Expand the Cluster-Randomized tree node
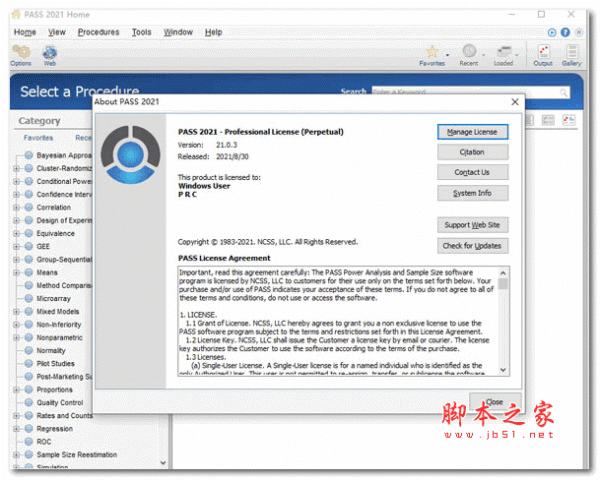 [x=16, y=168]
